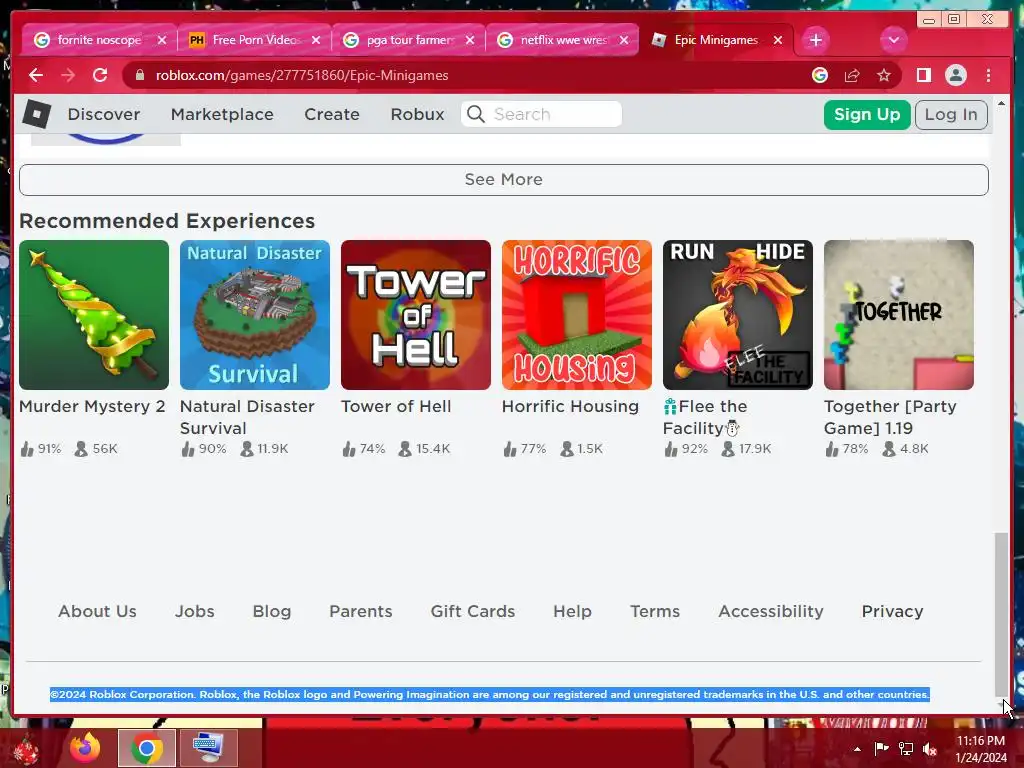Open the Blog footer link
Image resolution: width=1024 pixels, height=768 pixels.
click(x=272, y=611)
